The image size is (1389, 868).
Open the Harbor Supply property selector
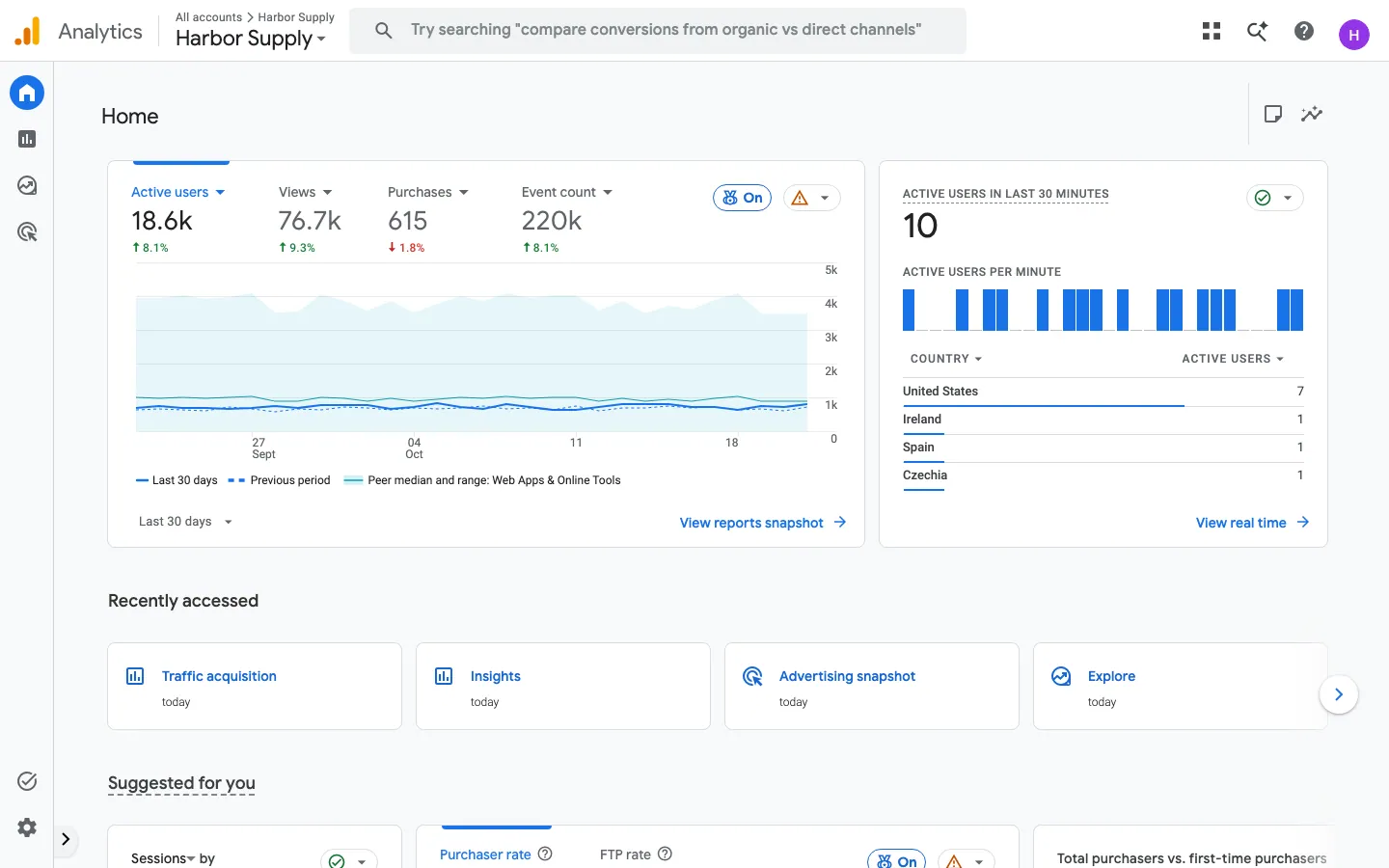click(251, 39)
